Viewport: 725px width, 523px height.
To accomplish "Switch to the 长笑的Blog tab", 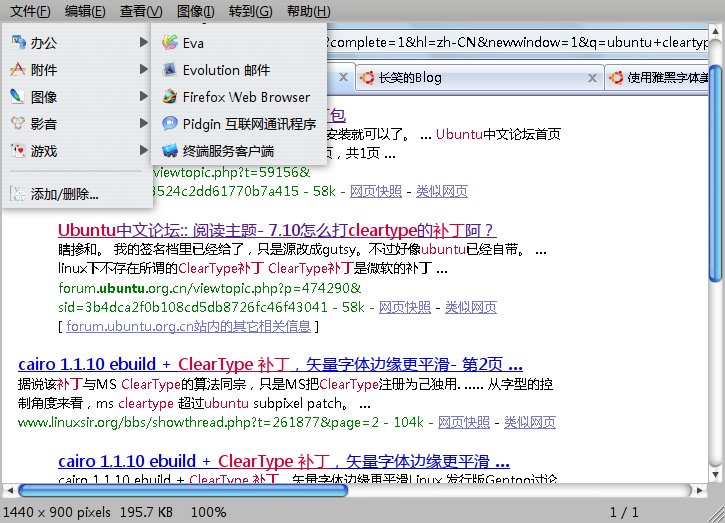I will pyautogui.click(x=479, y=78).
